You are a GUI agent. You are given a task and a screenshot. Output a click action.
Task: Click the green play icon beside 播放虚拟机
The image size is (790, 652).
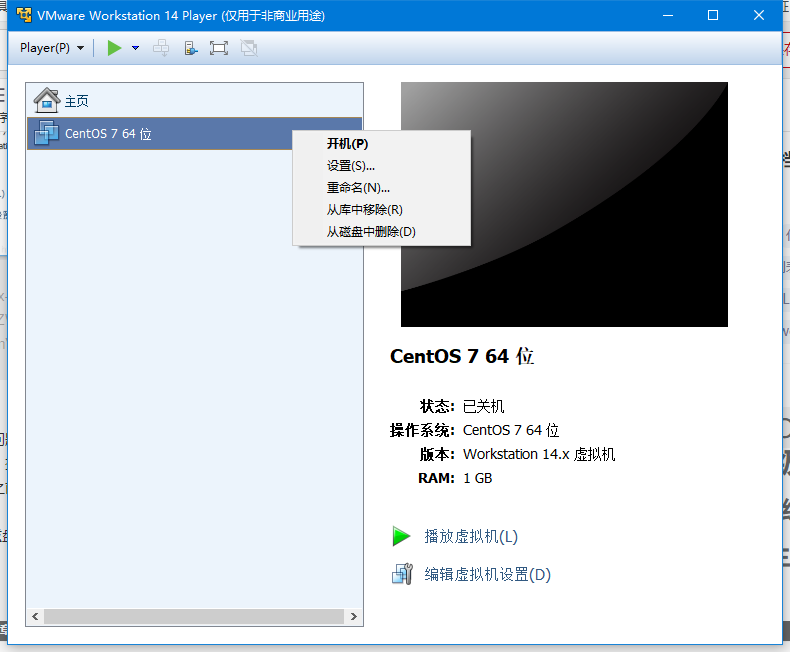pyautogui.click(x=402, y=536)
